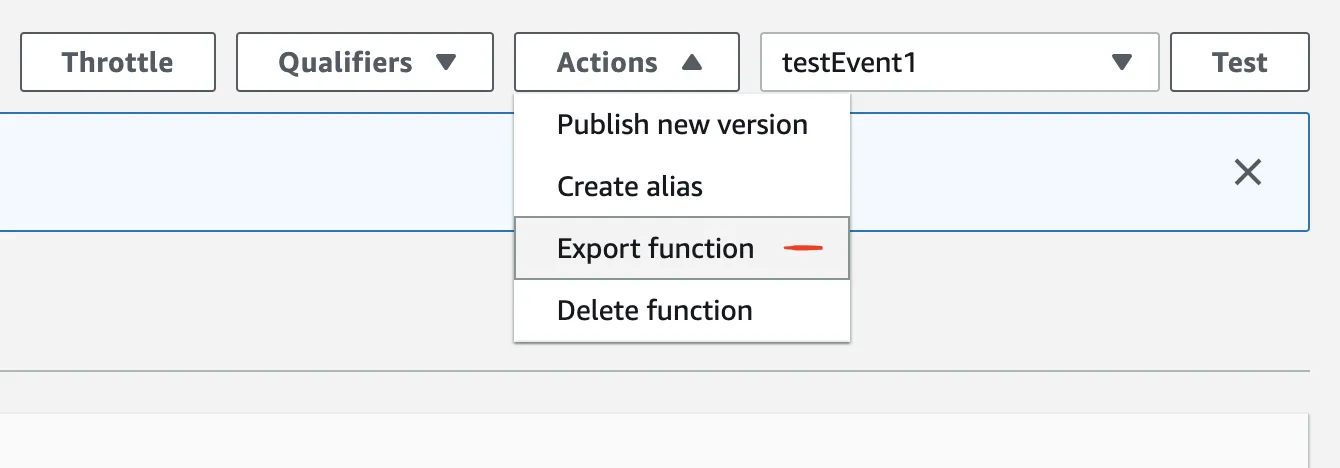Choose Publish new version from Actions menu

tap(682, 125)
